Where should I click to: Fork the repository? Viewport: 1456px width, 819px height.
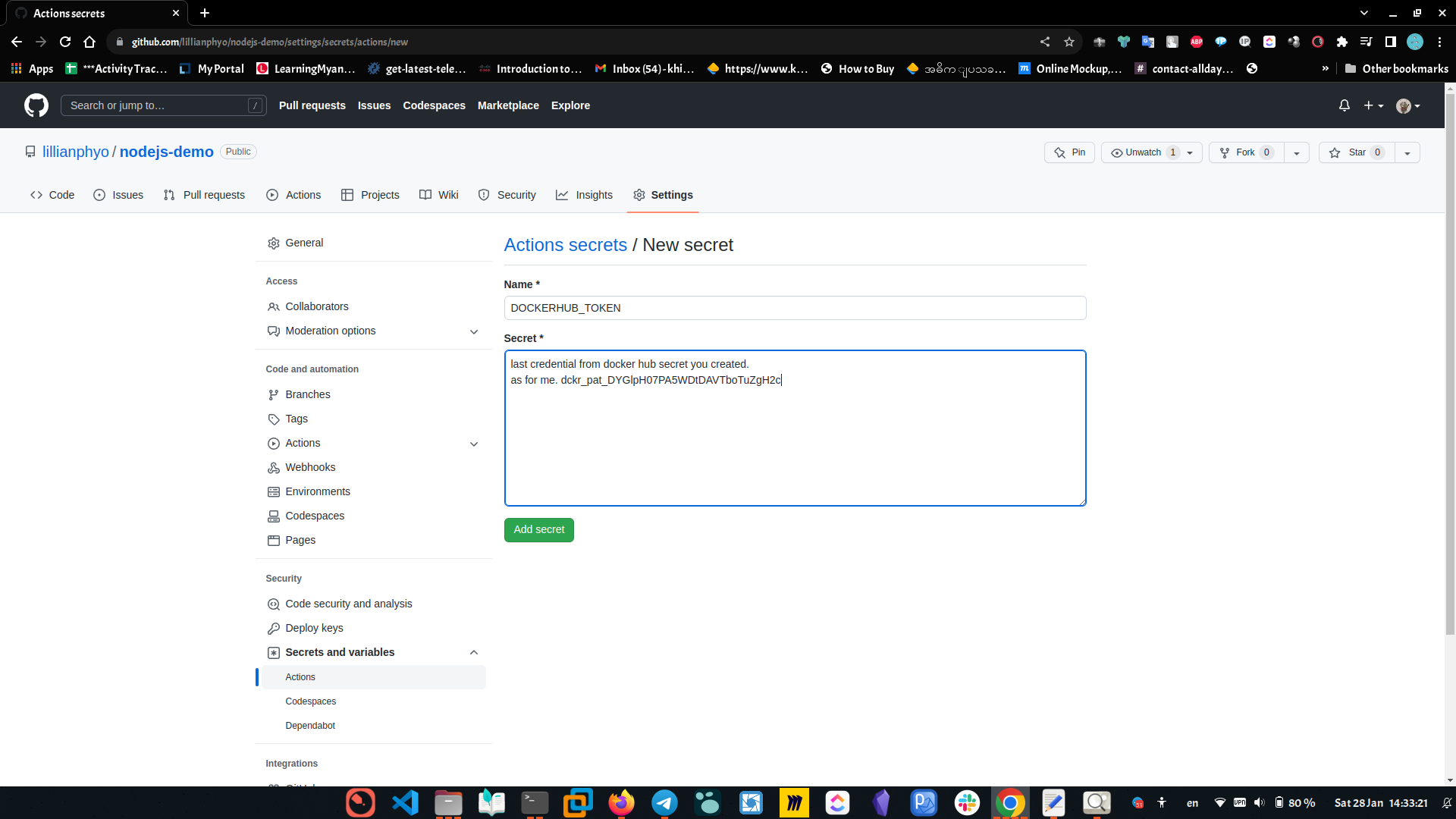pos(1245,152)
